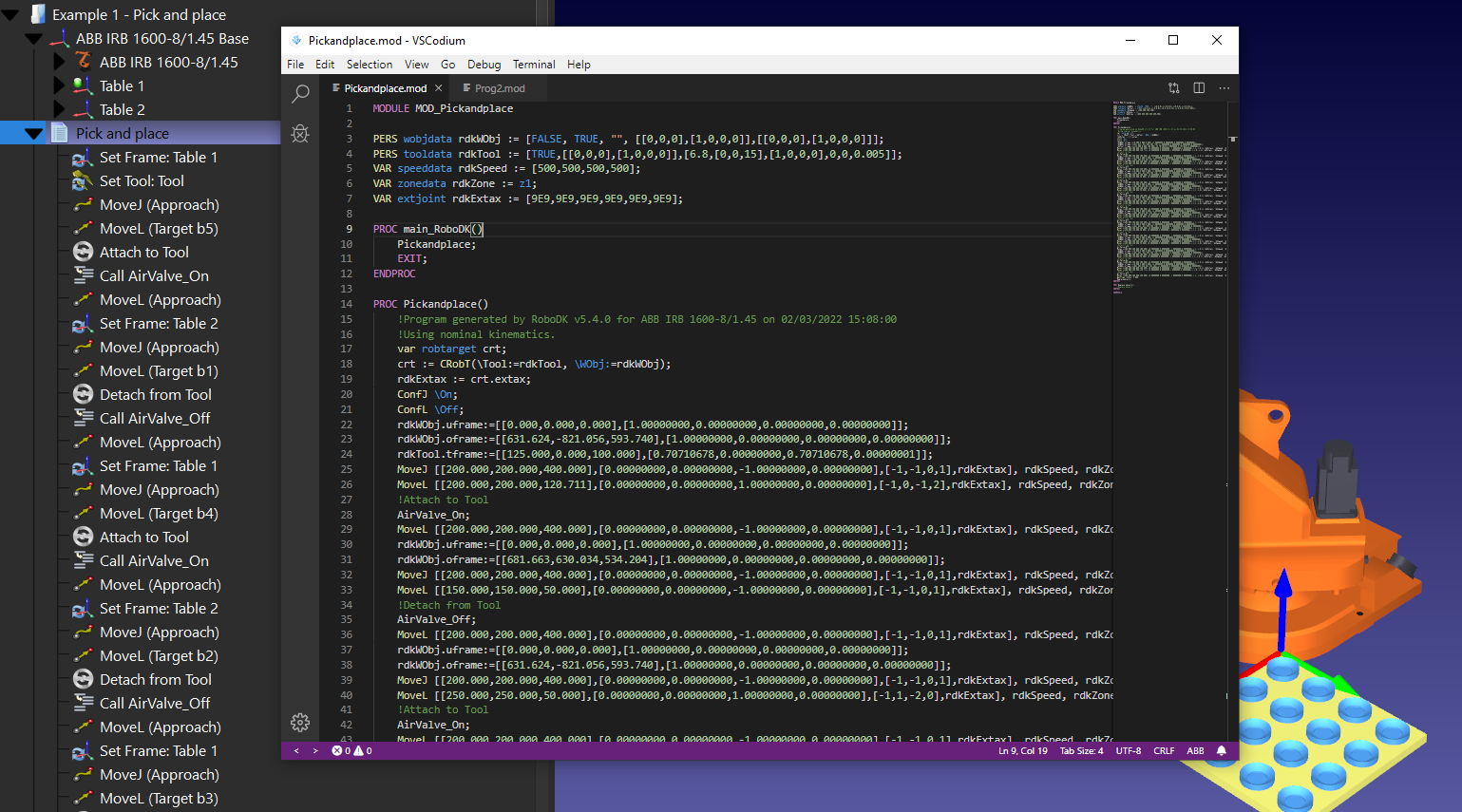Open the Search view in activity bar
This screenshot has width=1462, height=812.
point(300,93)
